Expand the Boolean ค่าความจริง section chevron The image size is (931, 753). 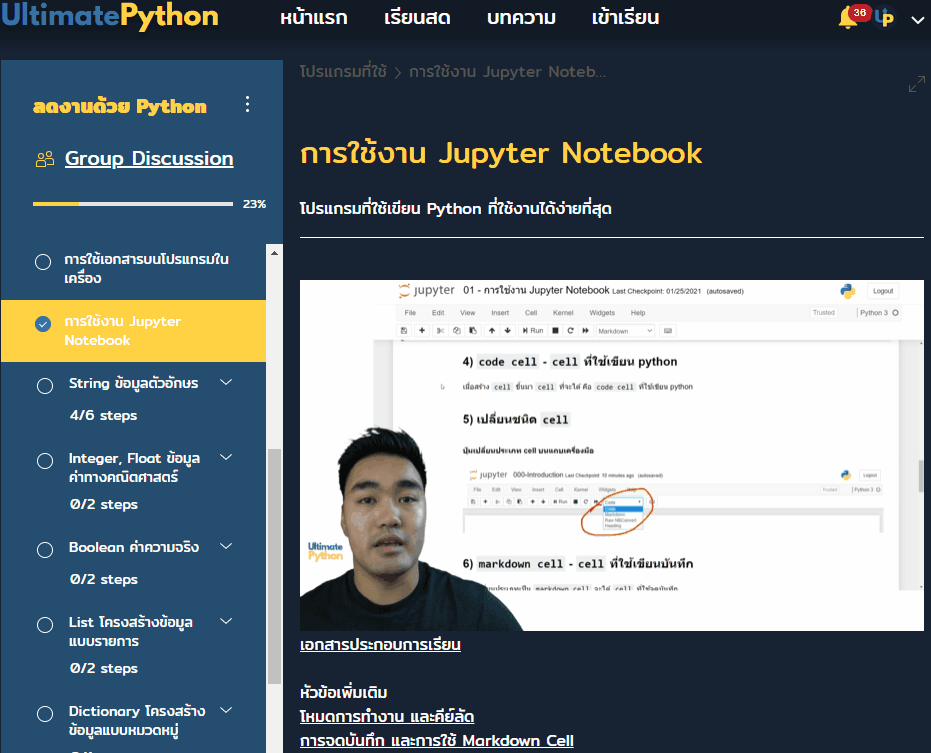point(226,546)
